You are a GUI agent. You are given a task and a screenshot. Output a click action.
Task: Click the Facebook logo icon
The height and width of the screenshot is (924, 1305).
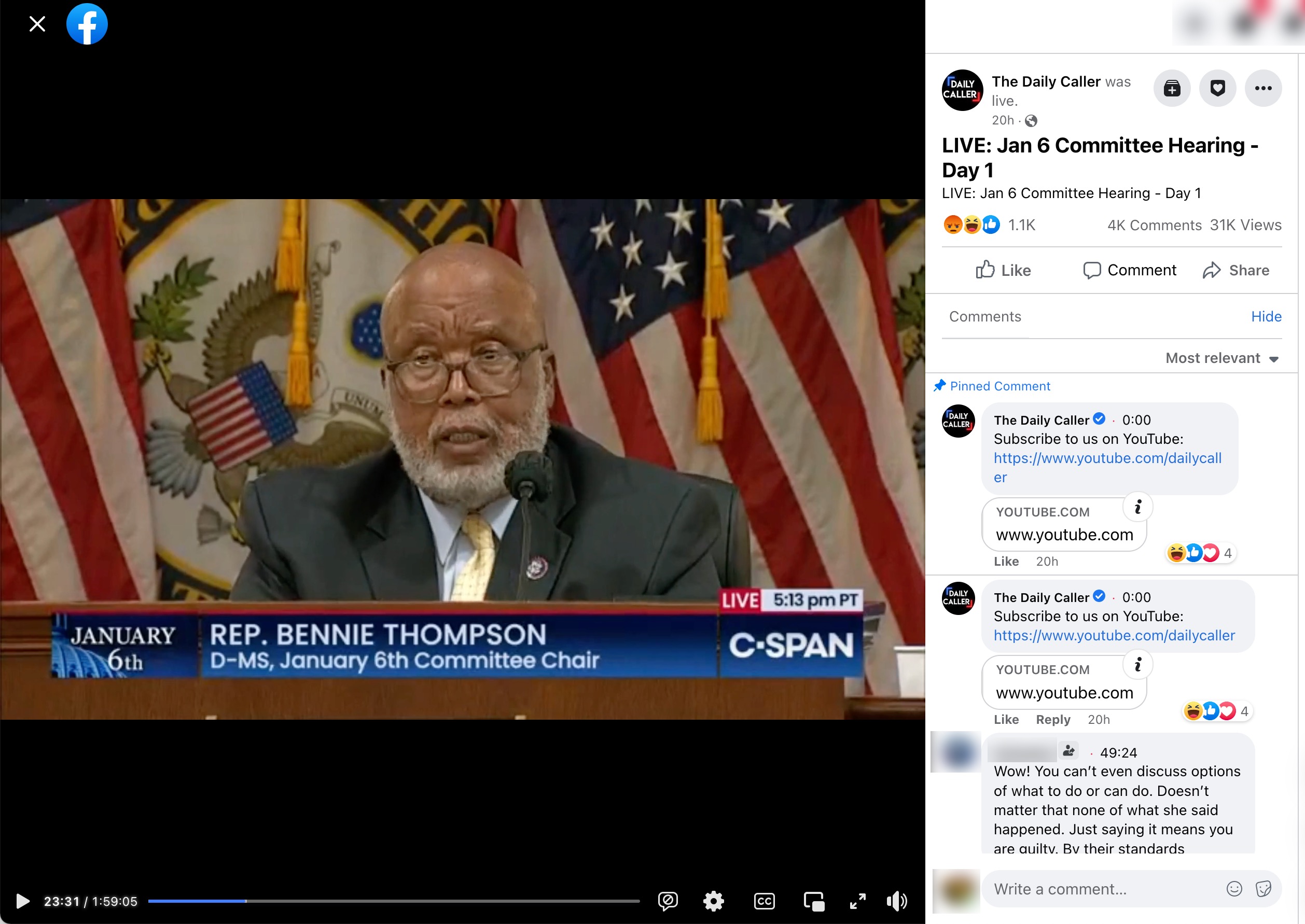coord(87,24)
